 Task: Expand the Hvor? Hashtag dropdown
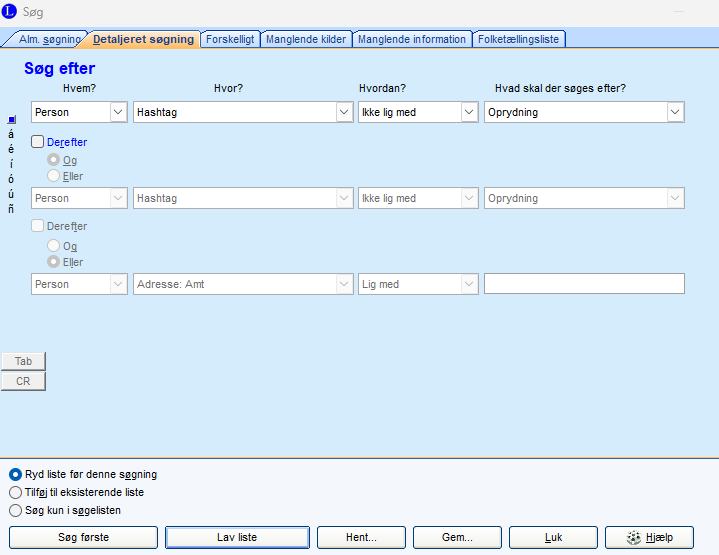342,112
